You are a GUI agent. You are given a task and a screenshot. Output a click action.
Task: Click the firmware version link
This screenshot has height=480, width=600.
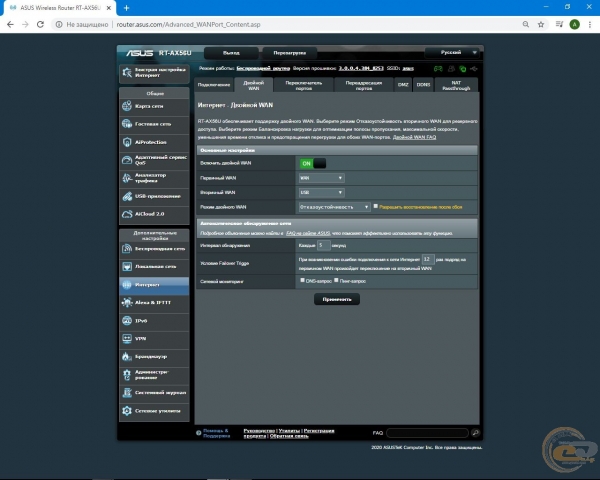click(x=361, y=68)
